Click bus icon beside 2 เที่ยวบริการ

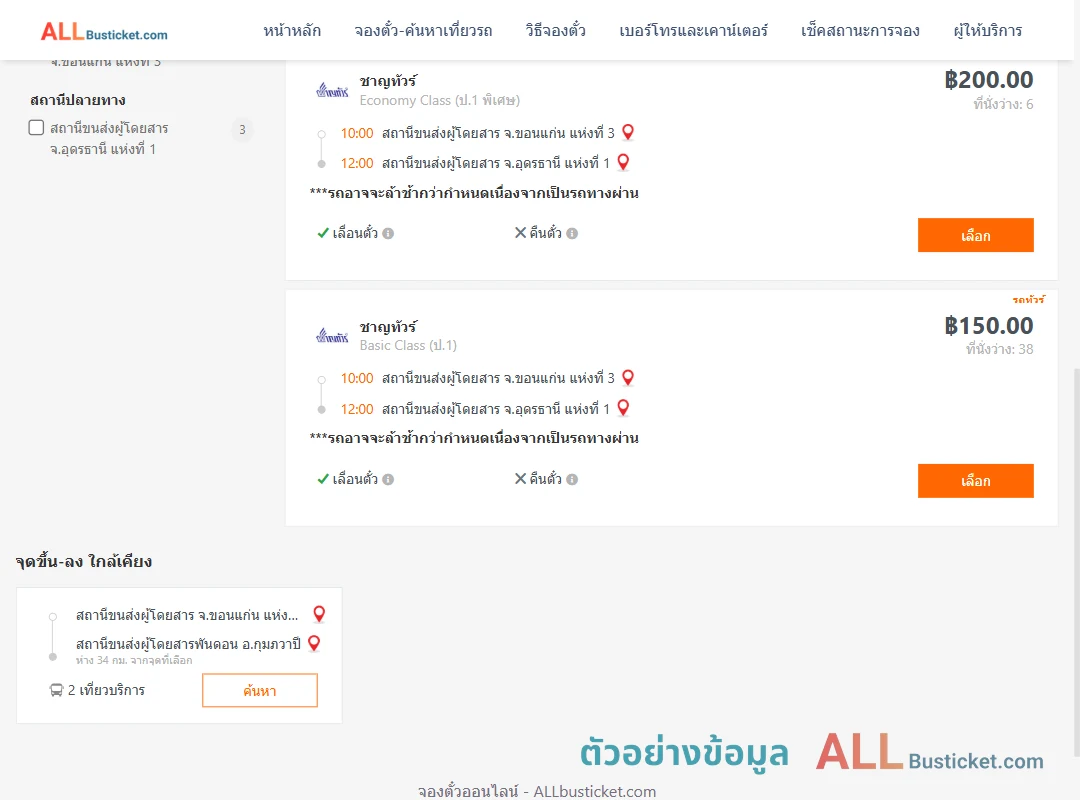(56, 690)
